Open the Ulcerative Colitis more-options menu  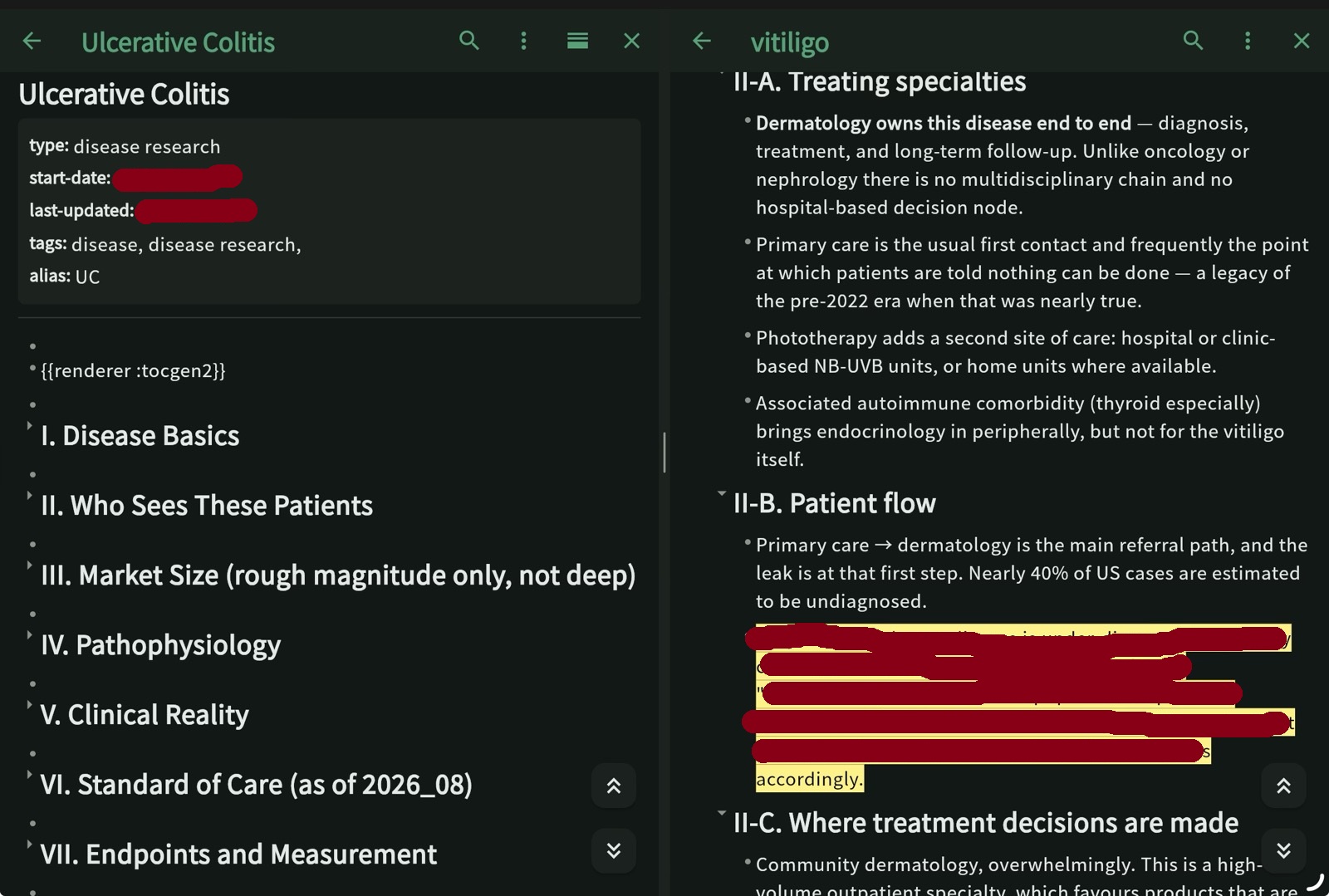523,41
